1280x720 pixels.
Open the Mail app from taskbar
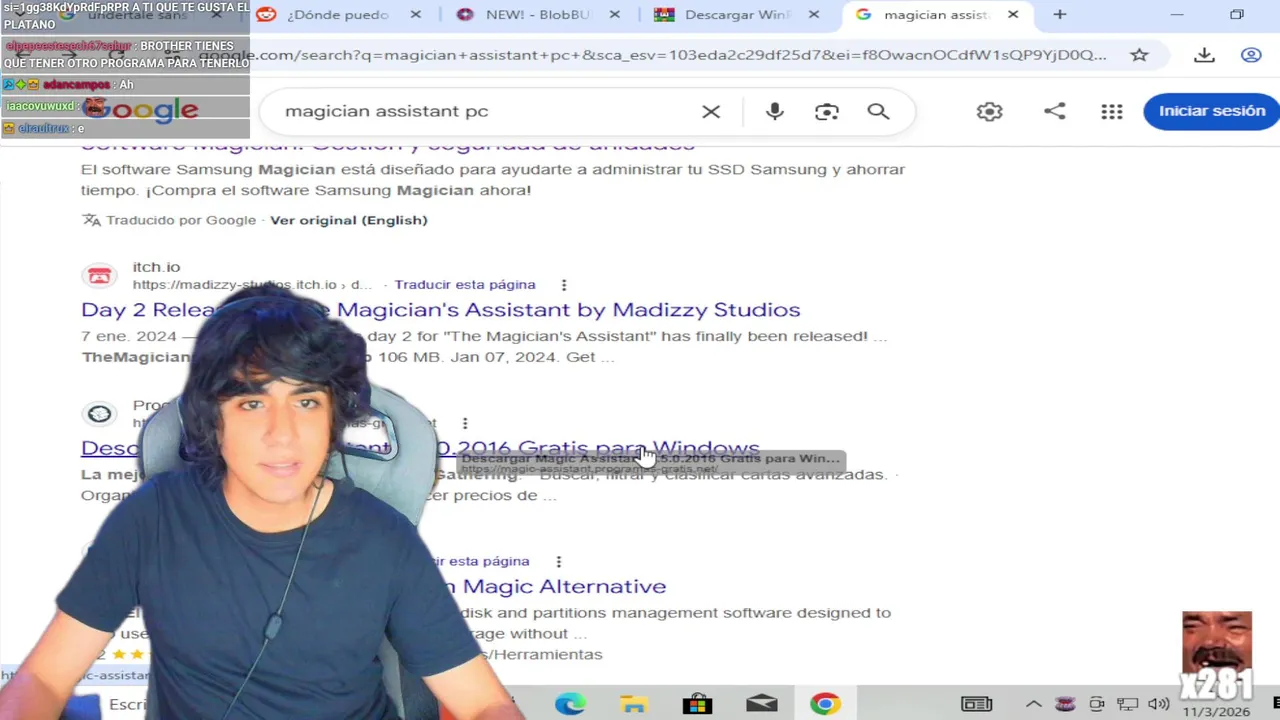pos(761,704)
